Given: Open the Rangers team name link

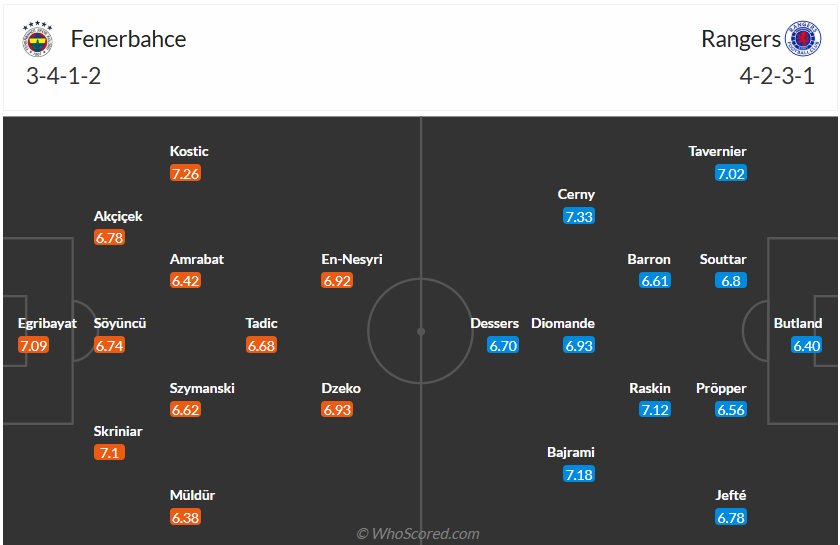Looking at the screenshot, I should [741, 39].
